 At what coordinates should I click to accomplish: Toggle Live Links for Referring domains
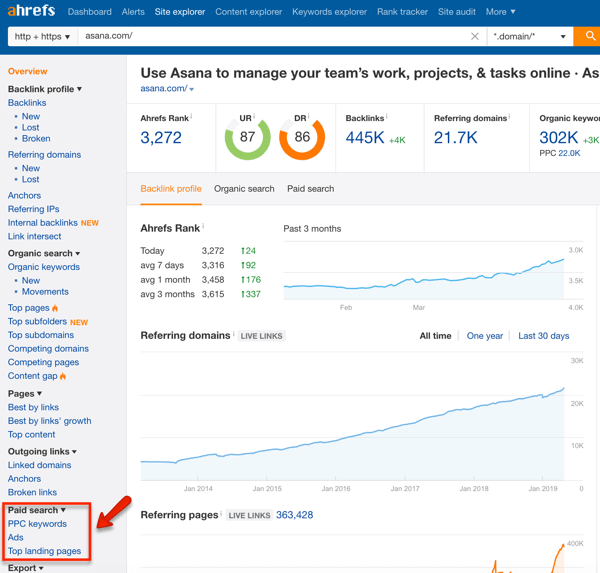click(262, 336)
